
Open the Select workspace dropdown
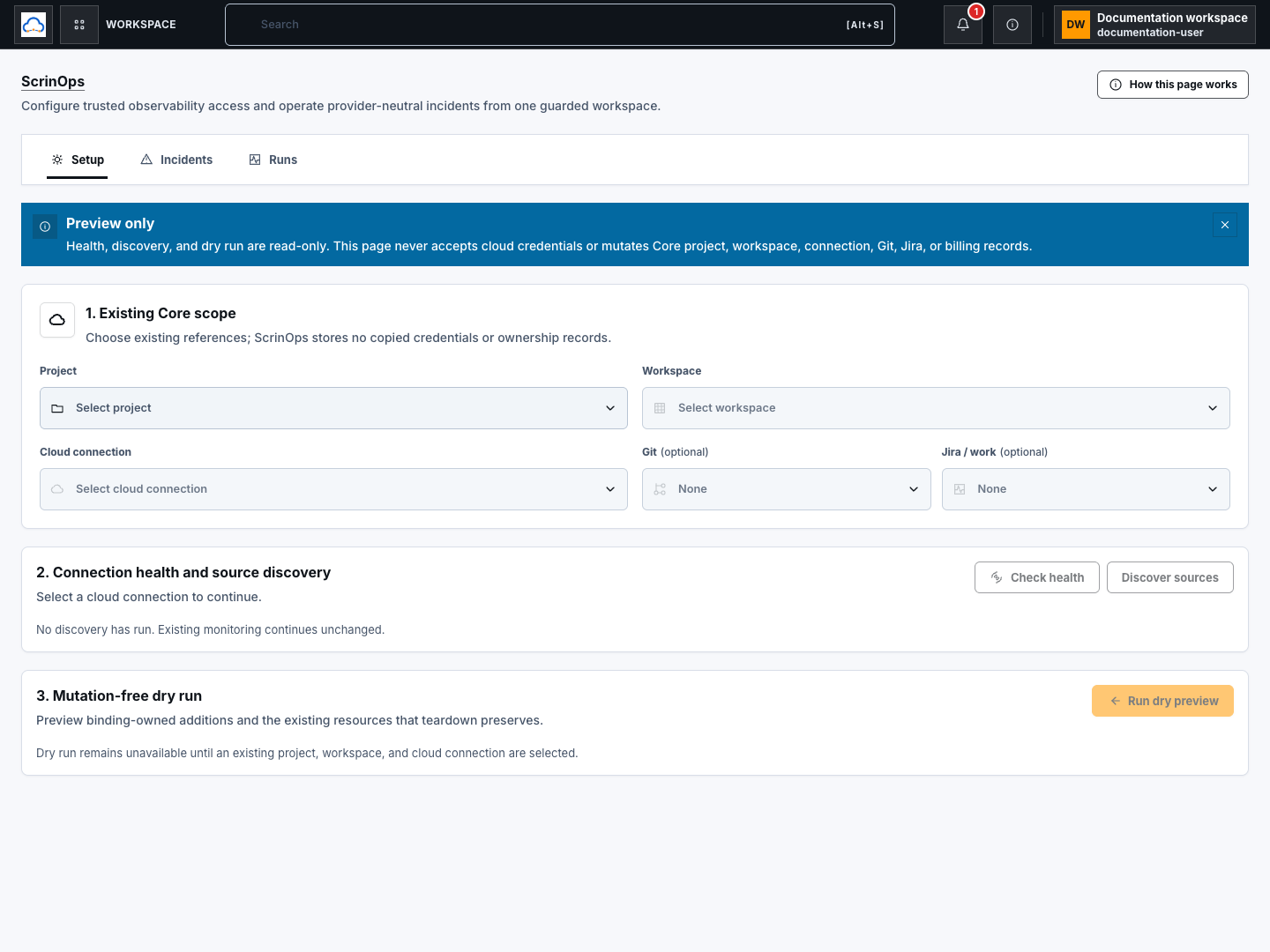(936, 408)
